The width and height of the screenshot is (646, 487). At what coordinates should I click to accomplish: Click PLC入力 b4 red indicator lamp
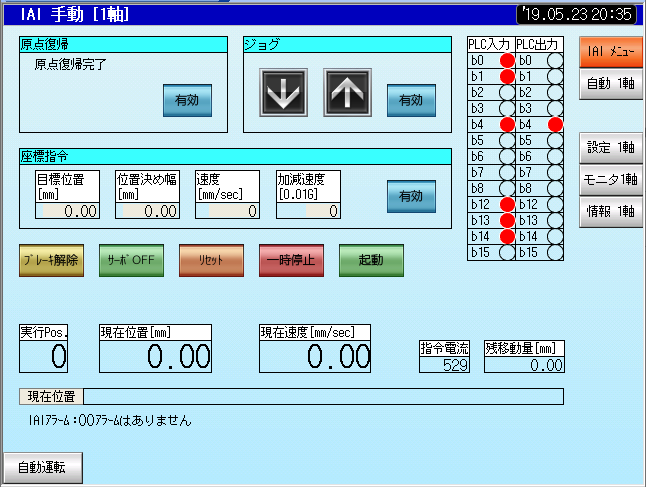(507, 124)
